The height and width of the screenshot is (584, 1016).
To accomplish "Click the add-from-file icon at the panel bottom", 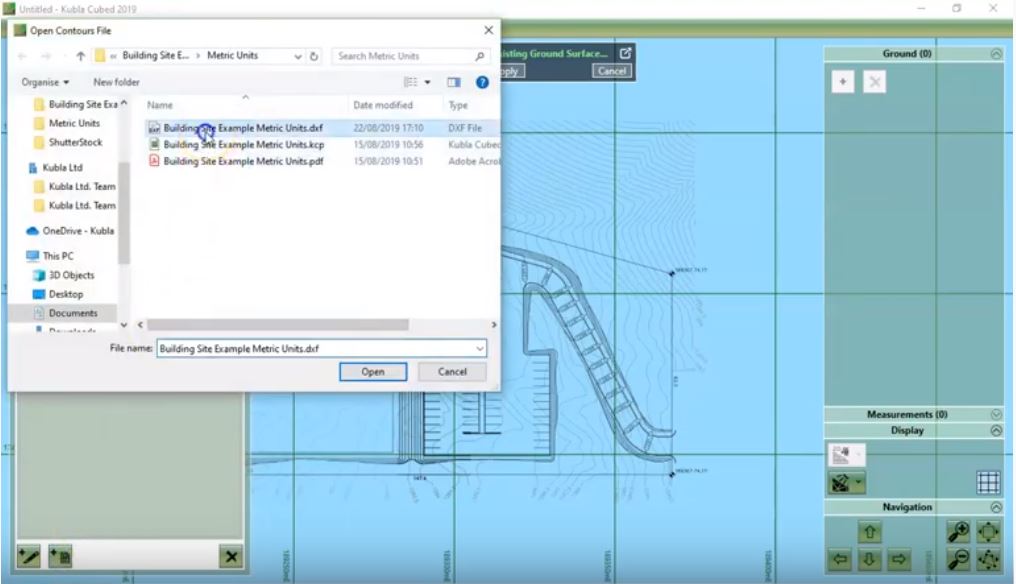I will (60, 556).
